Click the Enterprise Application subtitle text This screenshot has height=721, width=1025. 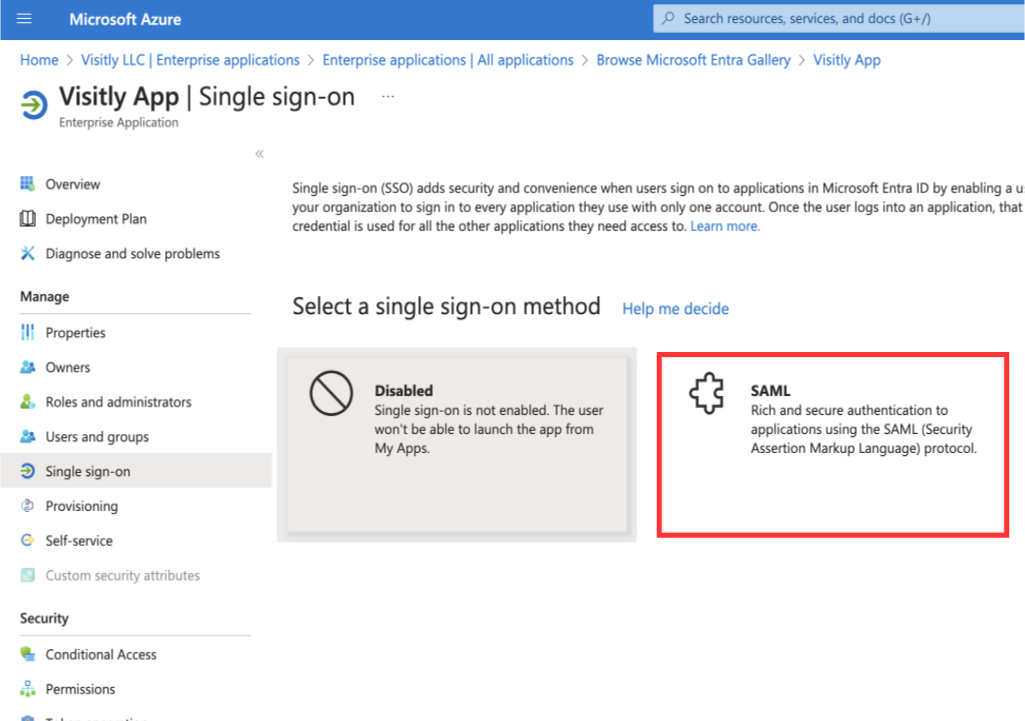coord(118,122)
